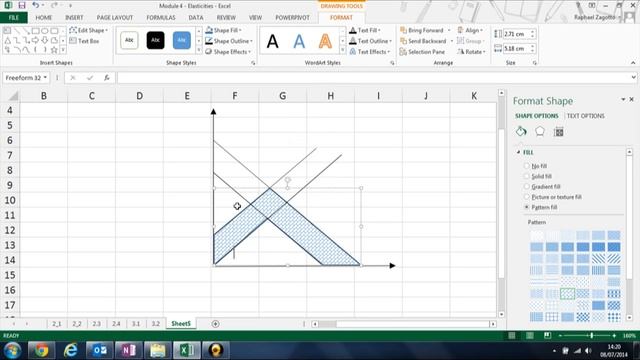Click the formula bar input
Screen dimensions: 640x360
tap(373, 78)
